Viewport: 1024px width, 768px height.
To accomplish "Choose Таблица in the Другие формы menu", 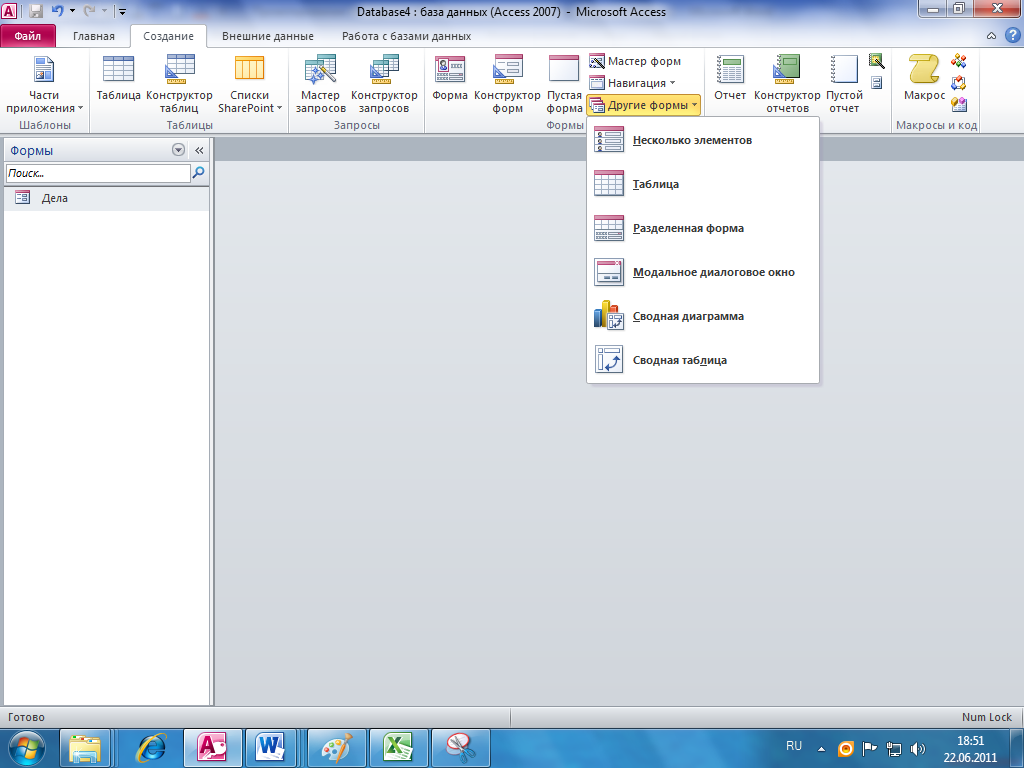I will coord(703,184).
